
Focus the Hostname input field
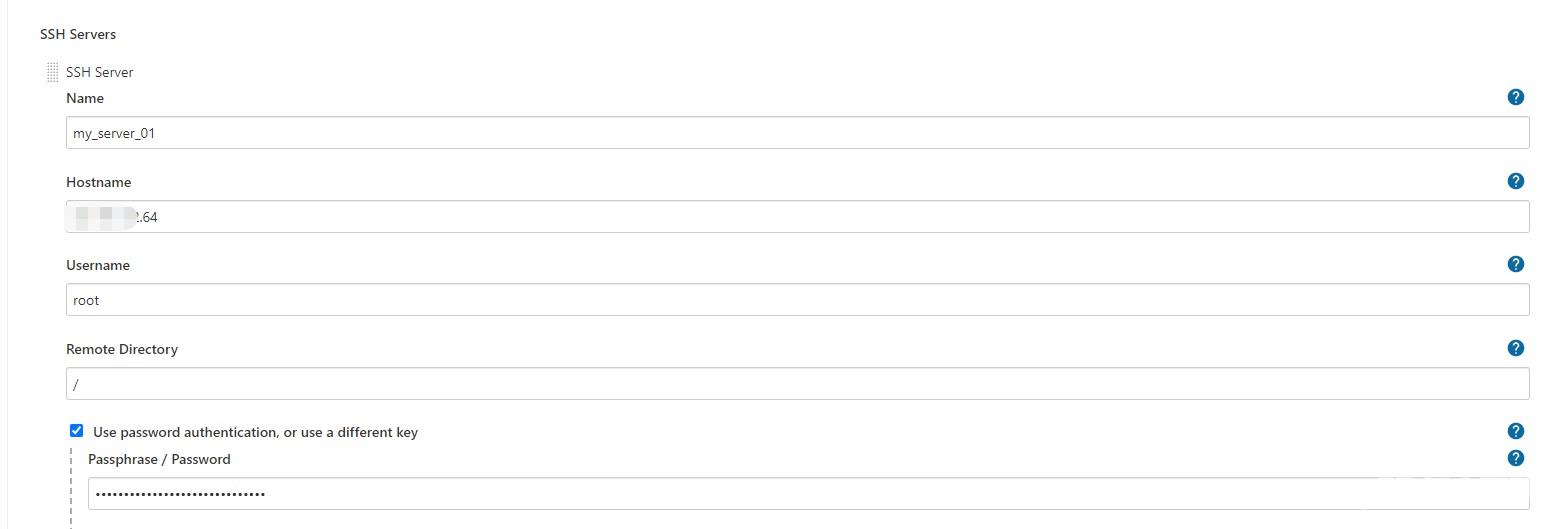click(796, 217)
